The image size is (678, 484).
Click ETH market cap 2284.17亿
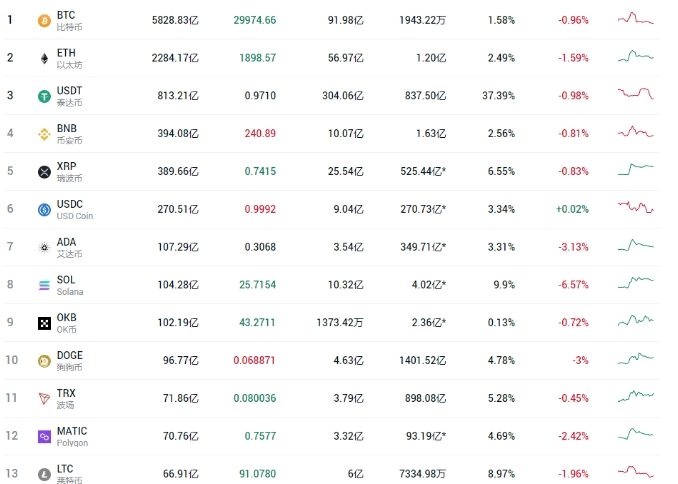175,58
